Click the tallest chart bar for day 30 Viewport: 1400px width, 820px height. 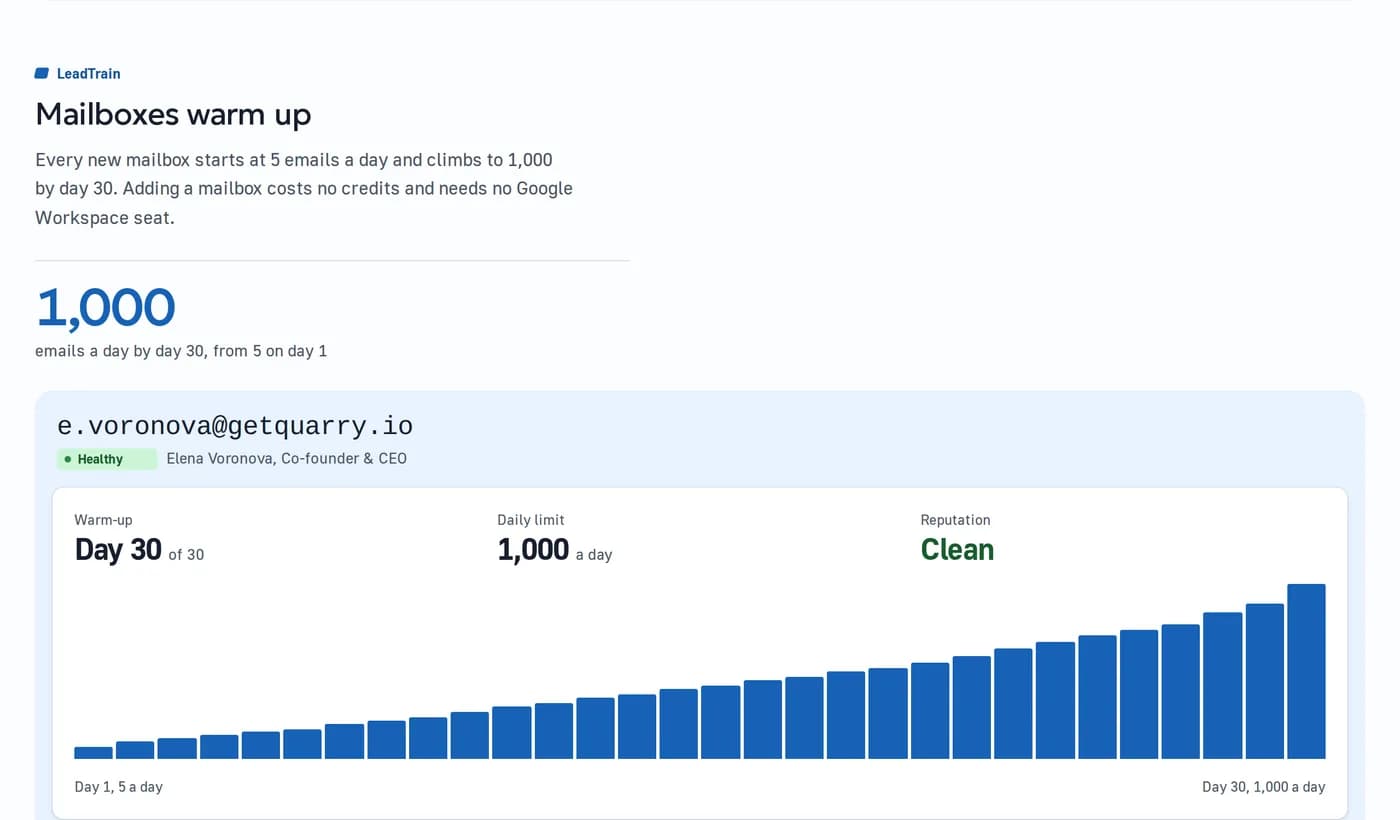point(1306,671)
